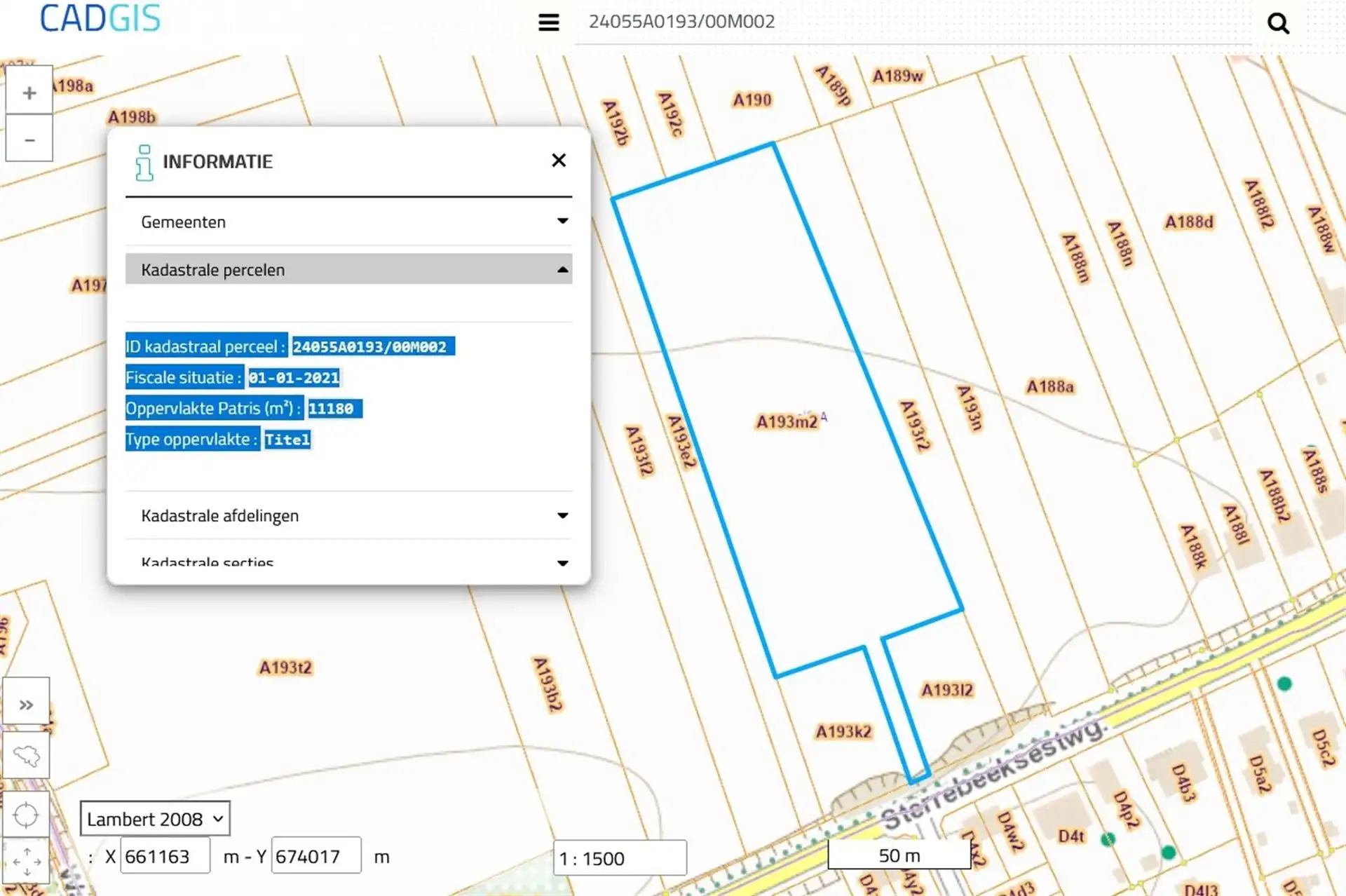1346x896 pixels.
Task: Click the parcel label A193m2 on the map
Action: (787, 422)
